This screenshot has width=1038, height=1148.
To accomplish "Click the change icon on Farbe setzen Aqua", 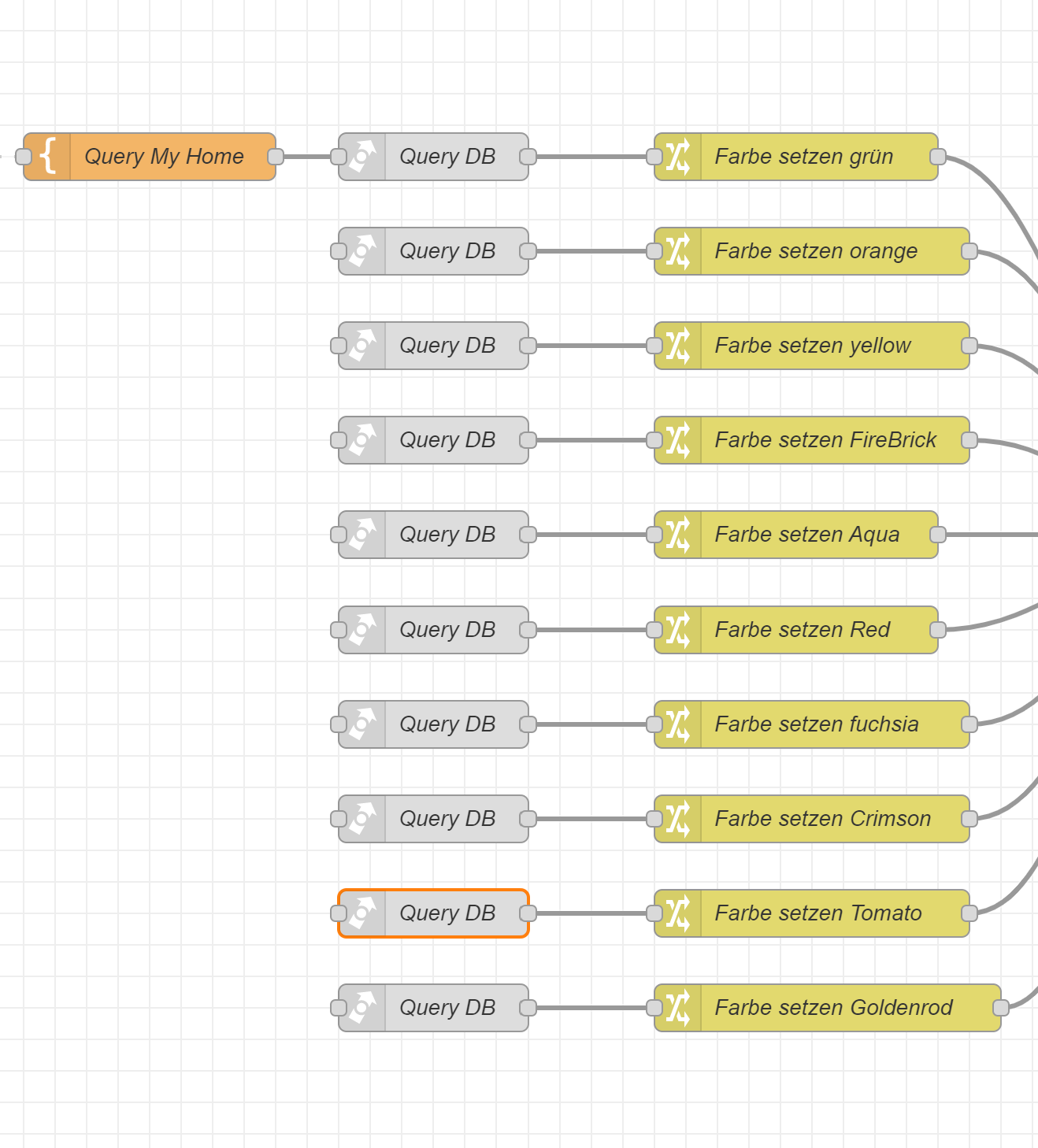I will (677, 535).
